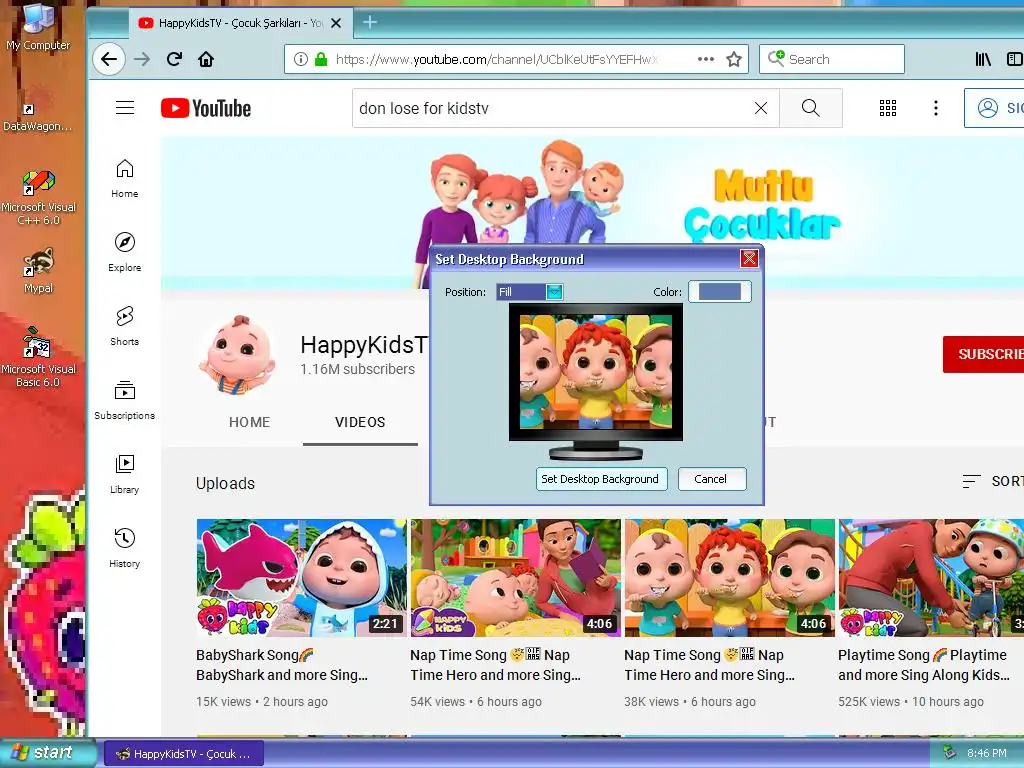The width and height of the screenshot is (1024, 768).
Task: Switch to channel HOME tab
Action: 249,423
